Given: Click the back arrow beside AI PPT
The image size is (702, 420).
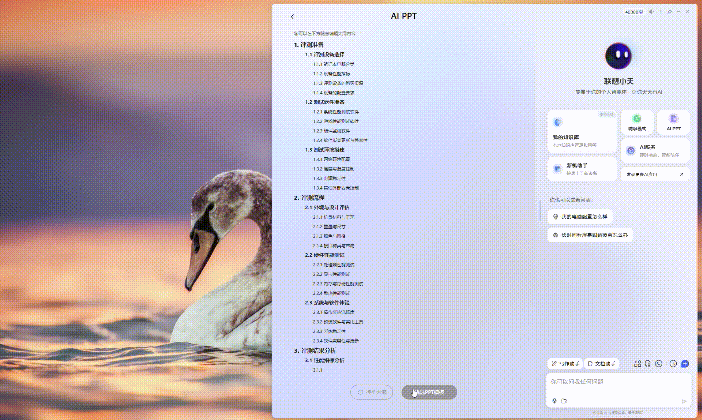Looking at the screenshot, I should click(292, 17).
